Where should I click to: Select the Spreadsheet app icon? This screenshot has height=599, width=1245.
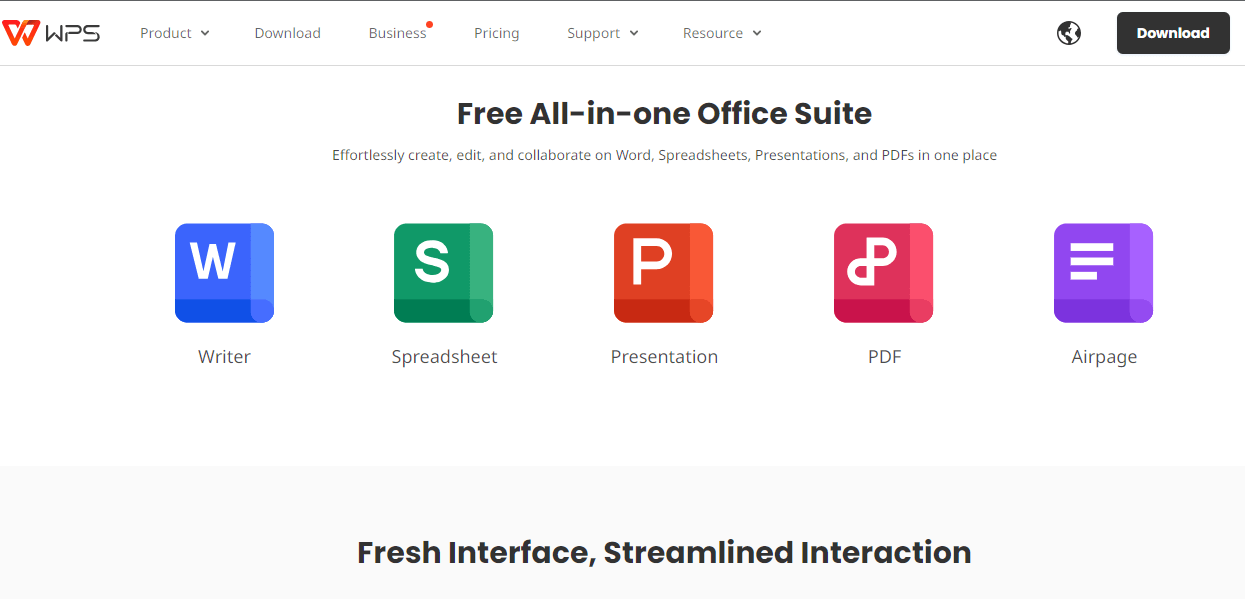(x=443, y=272)
